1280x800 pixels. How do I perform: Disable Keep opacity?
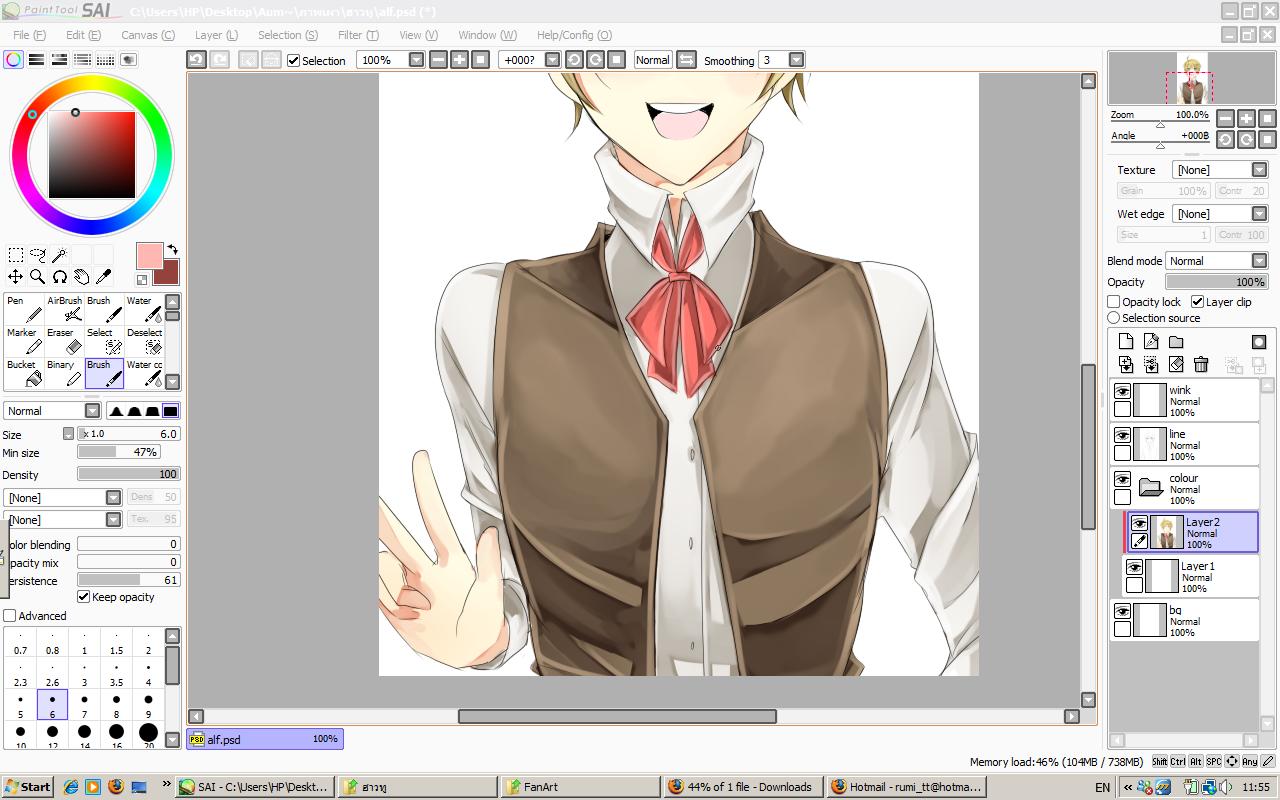pos(84,597)
